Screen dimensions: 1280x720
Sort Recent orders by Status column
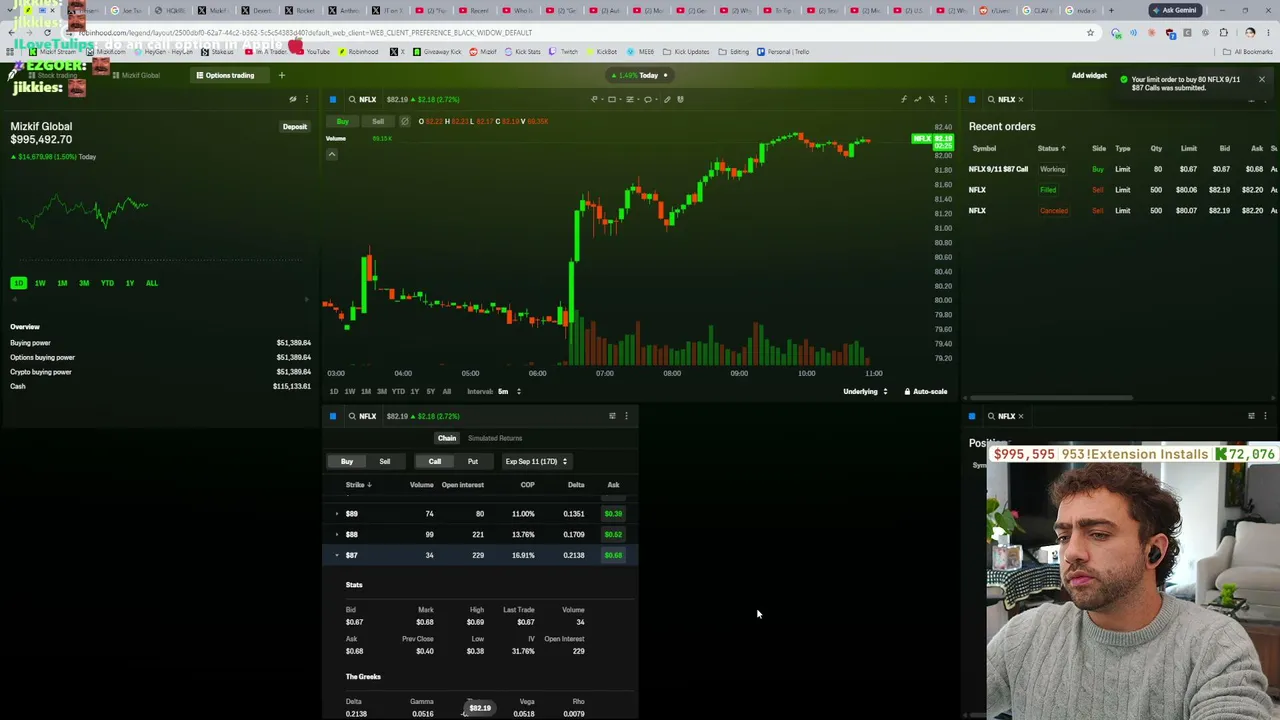coord(1051,148)
